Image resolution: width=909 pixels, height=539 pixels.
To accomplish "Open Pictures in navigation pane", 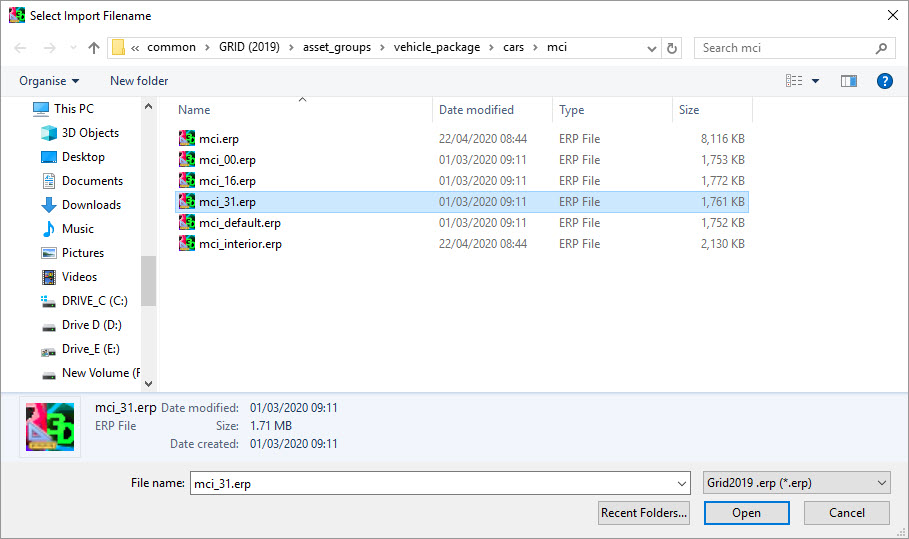I will click(x=83, y=253).
